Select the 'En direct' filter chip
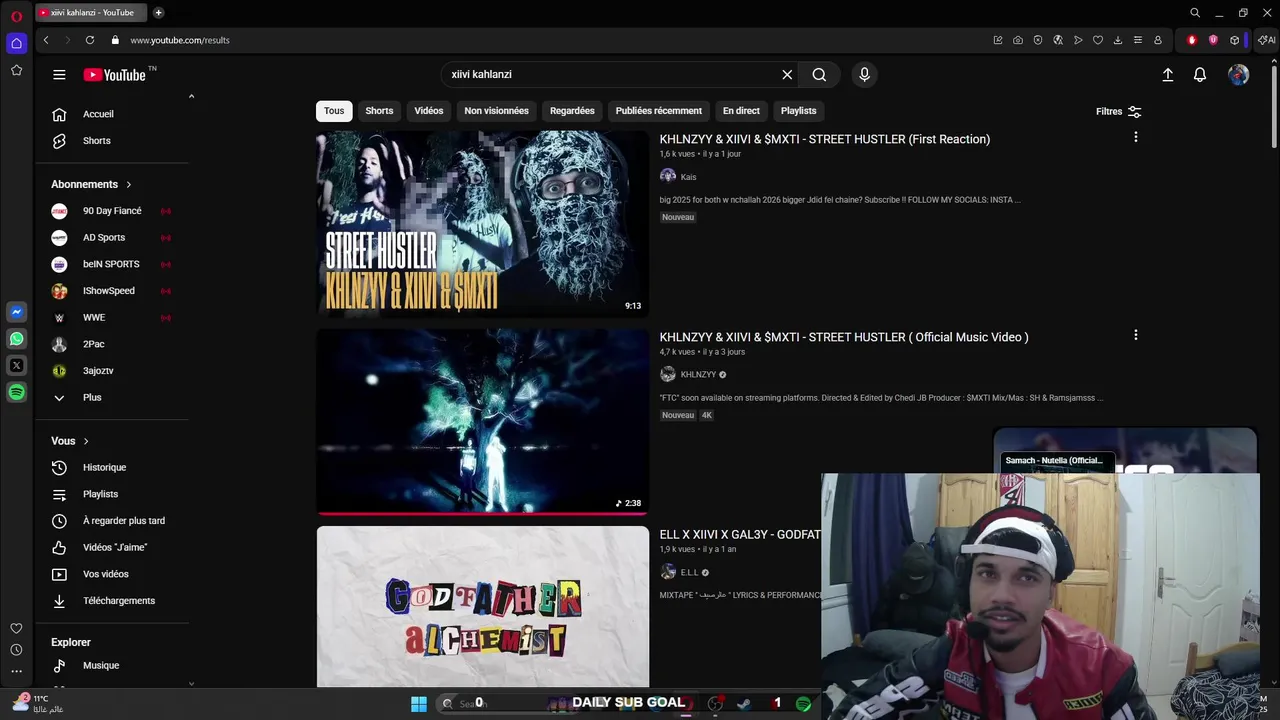 741,111
